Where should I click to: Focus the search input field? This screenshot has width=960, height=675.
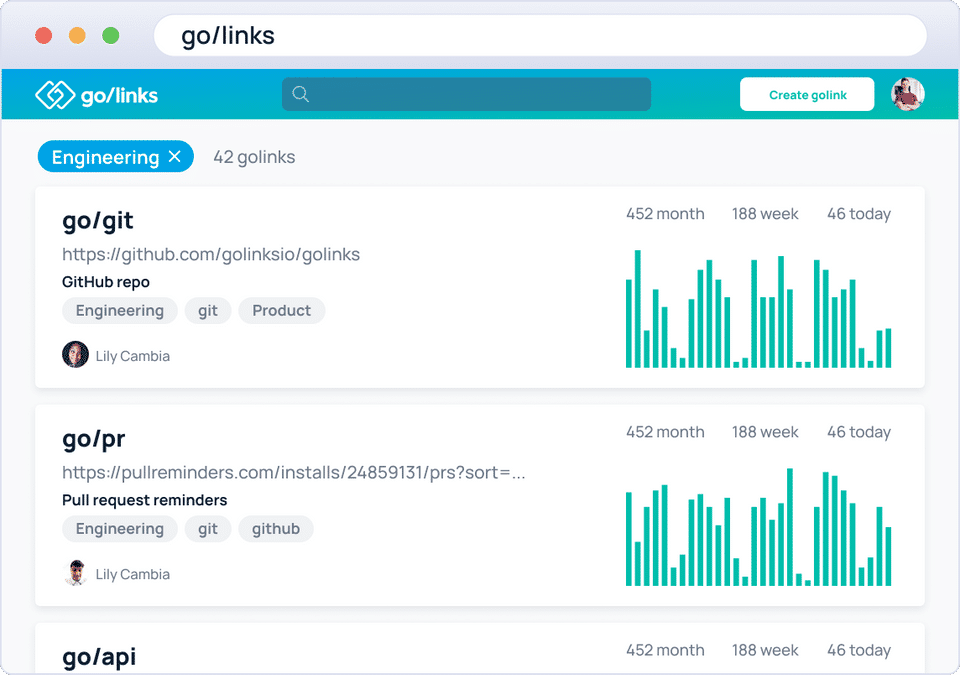pos(466,94)
